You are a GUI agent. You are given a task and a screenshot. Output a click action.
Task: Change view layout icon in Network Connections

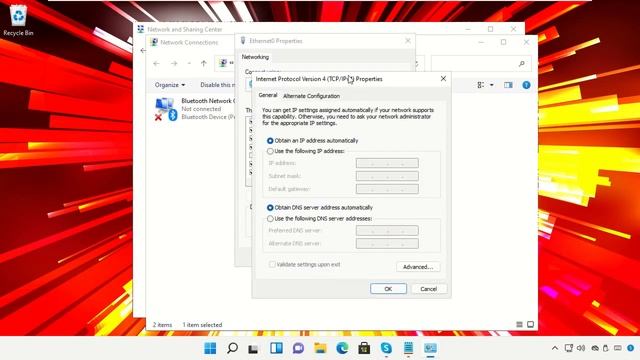481,85
